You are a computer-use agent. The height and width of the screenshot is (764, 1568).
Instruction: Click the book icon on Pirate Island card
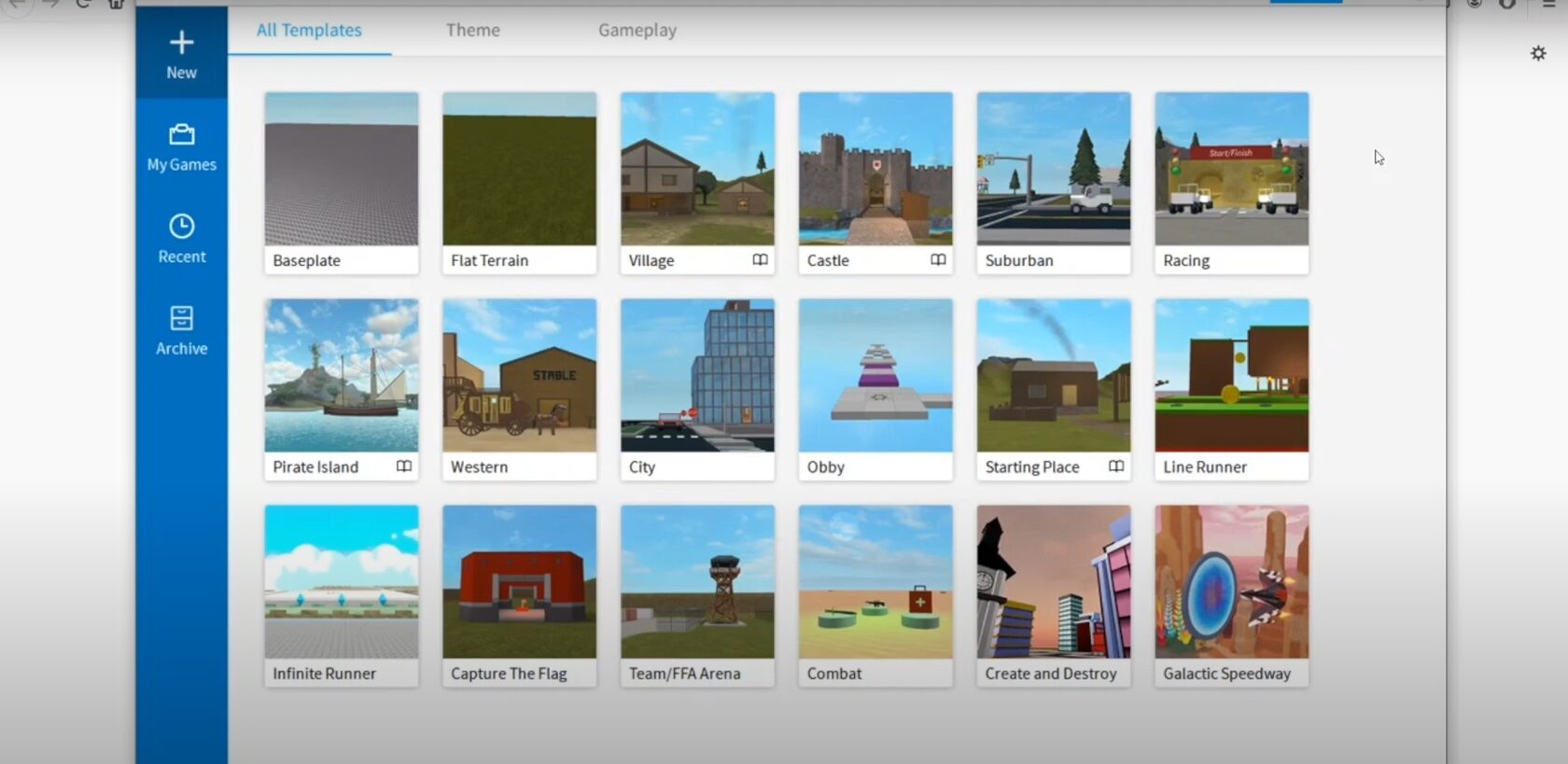tap(404, 466)
